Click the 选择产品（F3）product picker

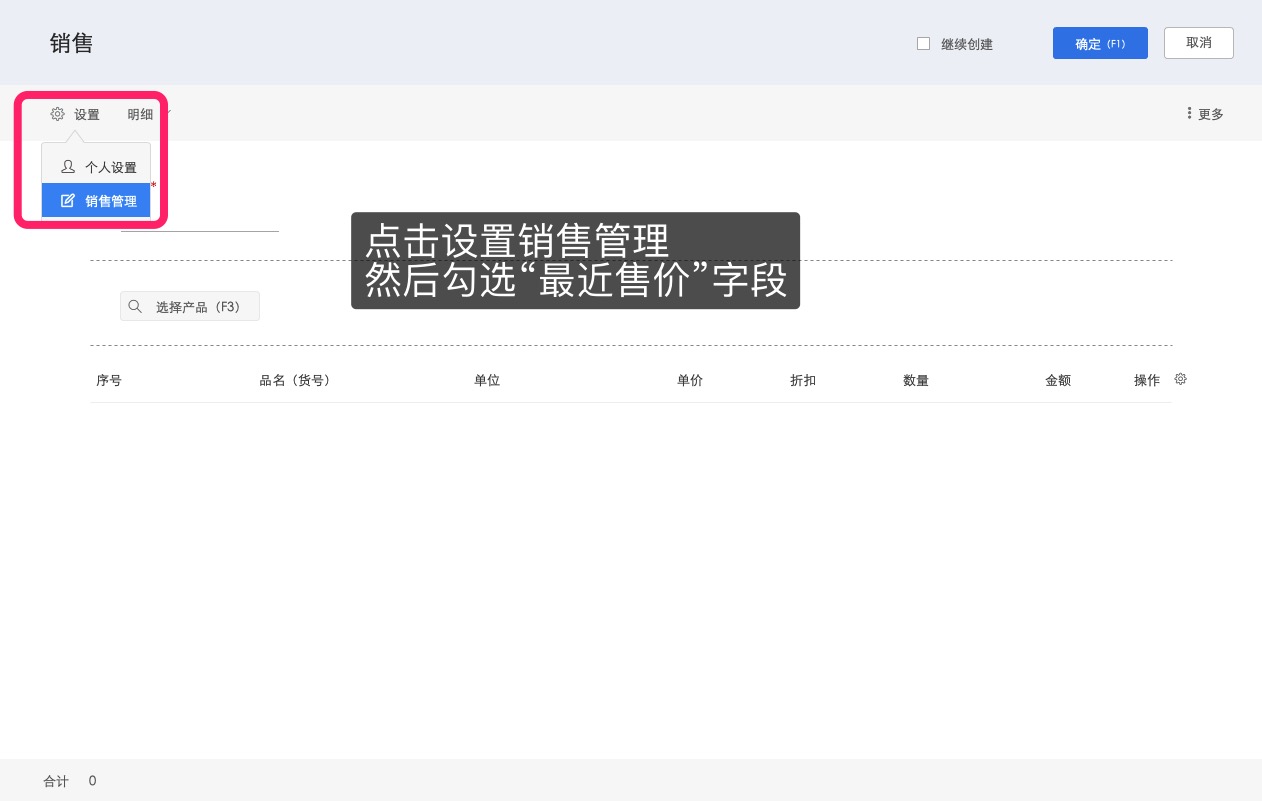[x=190, y=306]
